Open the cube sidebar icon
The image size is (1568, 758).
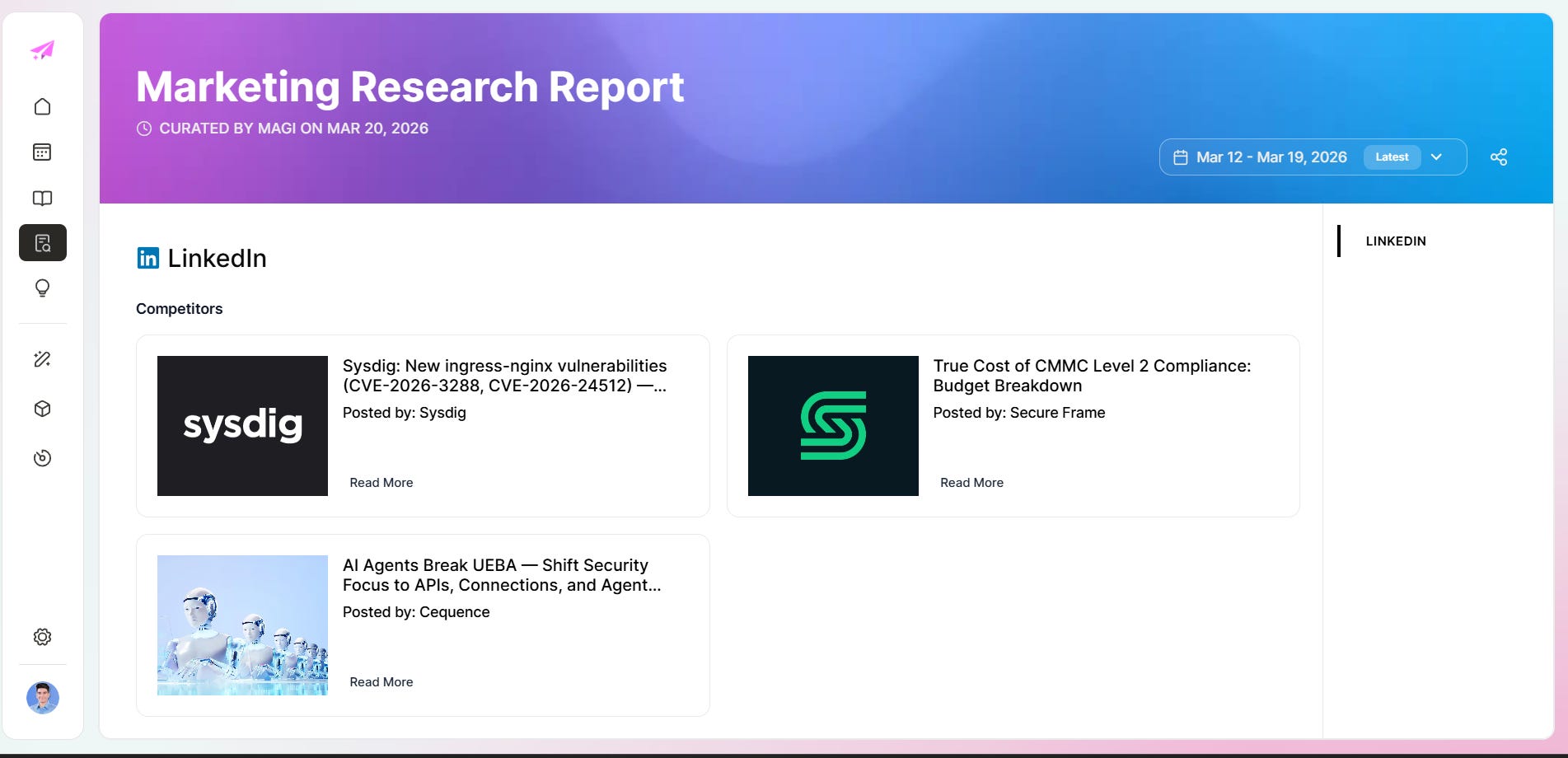pos(43,409)
